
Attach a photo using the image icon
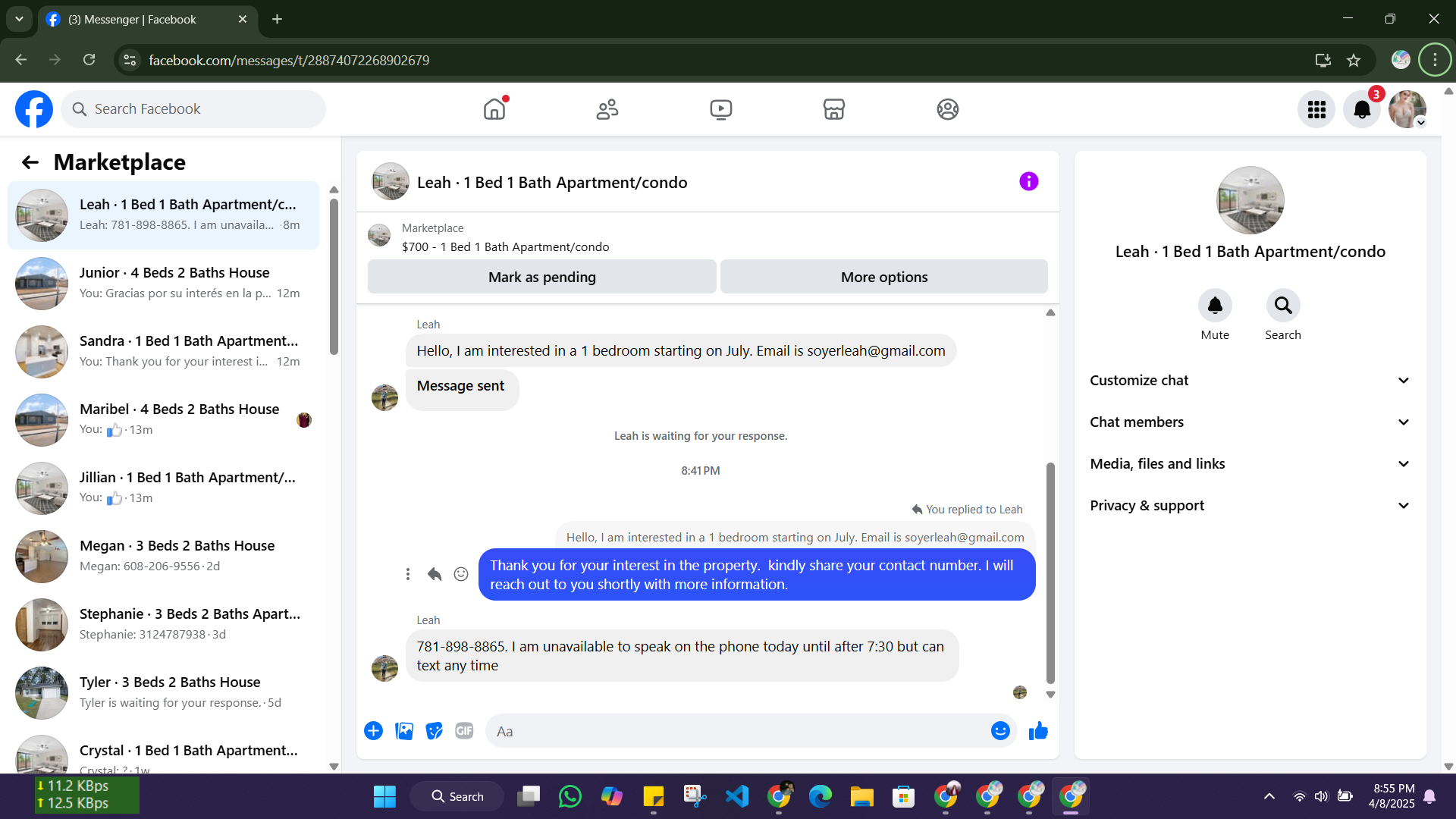coord(404,731)
